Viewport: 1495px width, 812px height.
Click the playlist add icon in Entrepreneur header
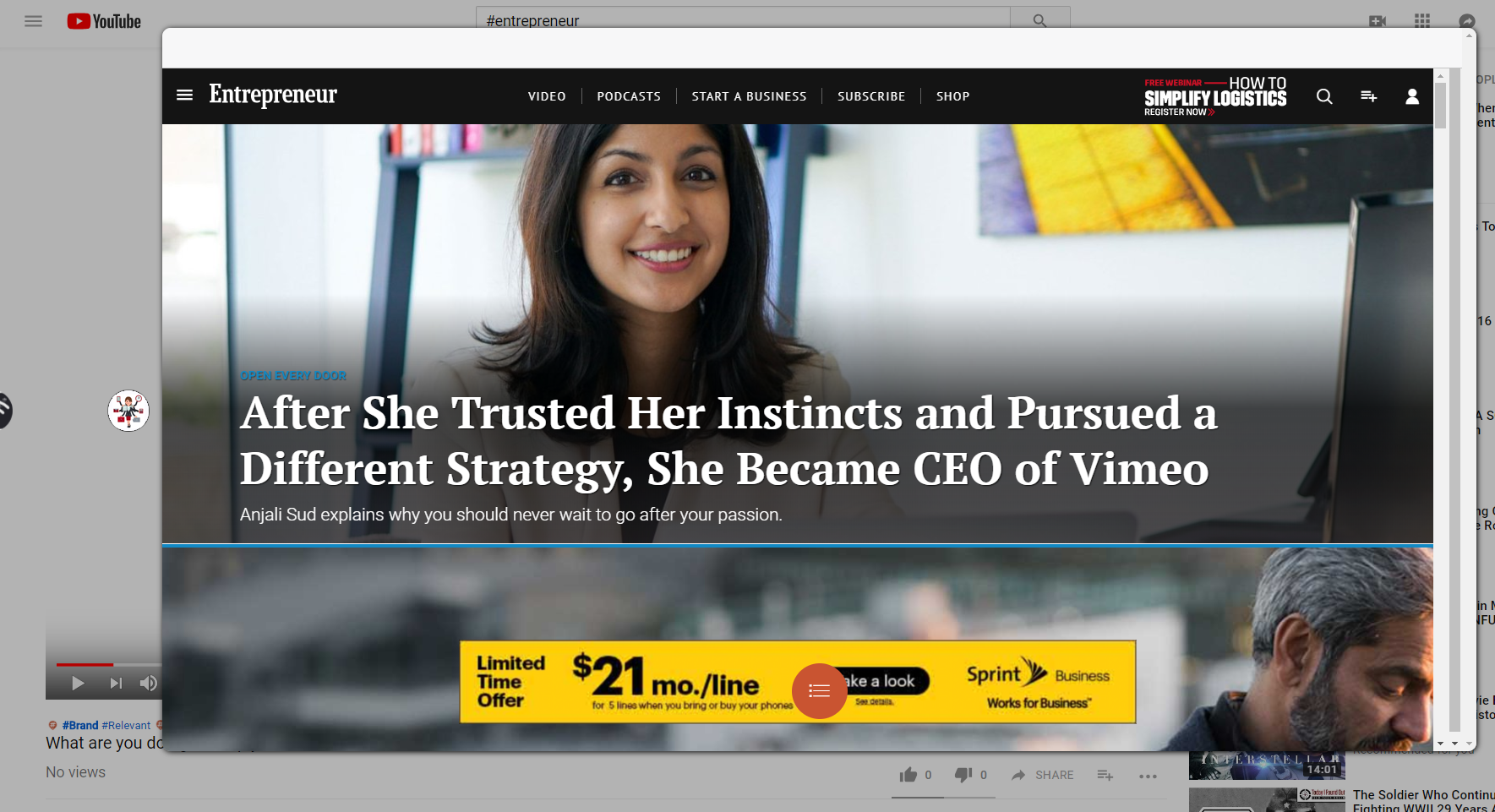1369,96
